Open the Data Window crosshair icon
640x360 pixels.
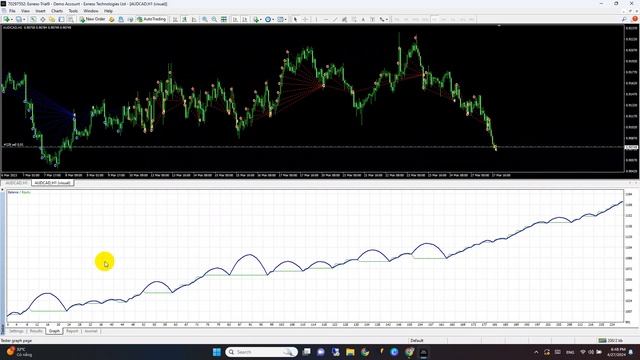pyautogui.click(x=42, y=19)
